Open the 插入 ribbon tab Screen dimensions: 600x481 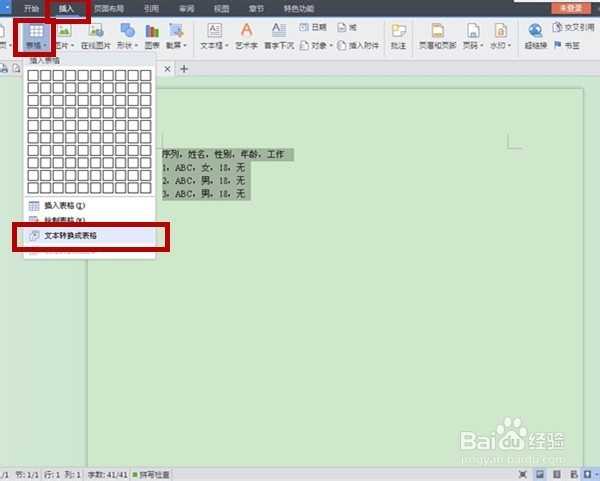(66, 8)
